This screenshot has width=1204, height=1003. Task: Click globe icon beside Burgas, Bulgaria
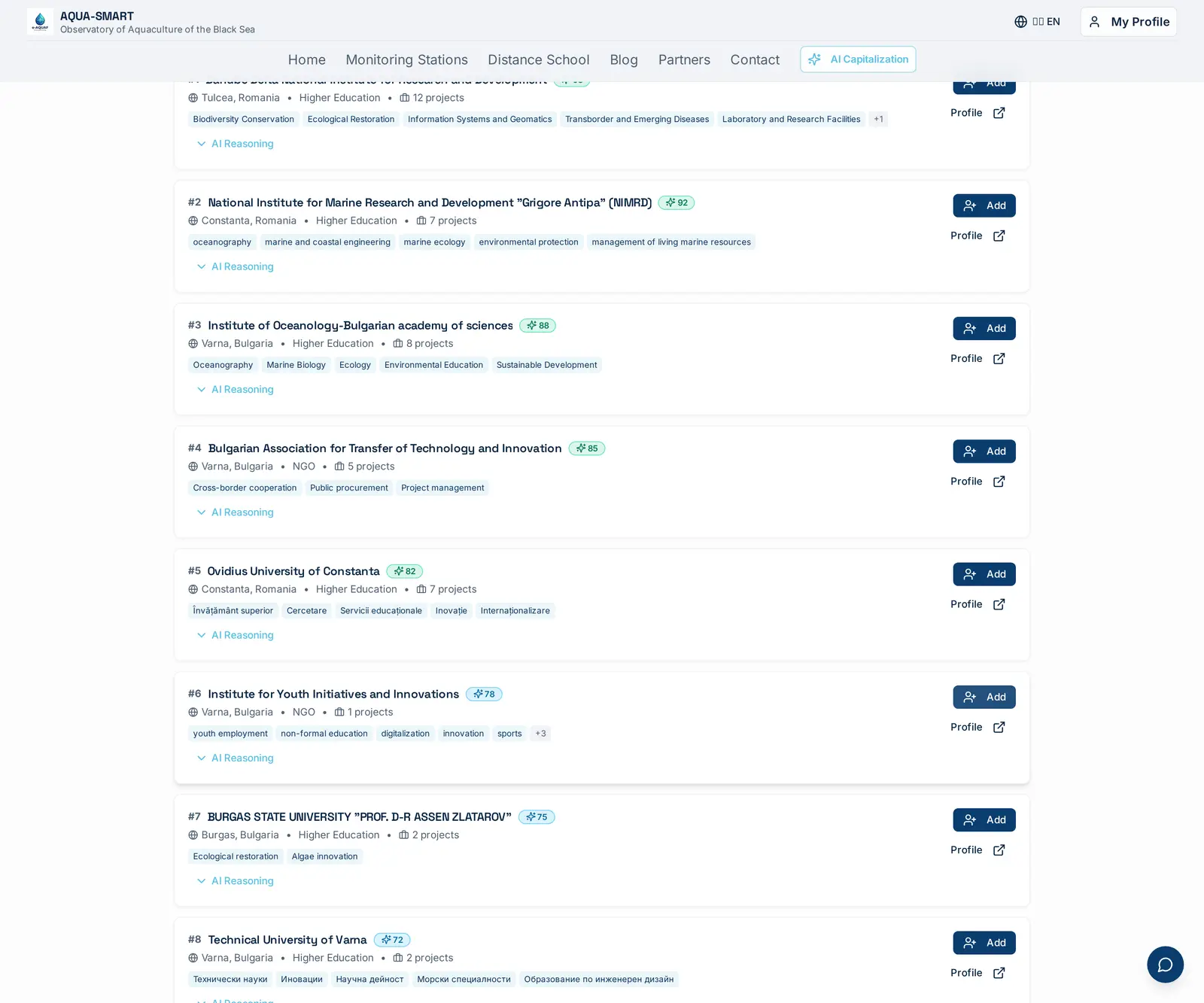193,835
